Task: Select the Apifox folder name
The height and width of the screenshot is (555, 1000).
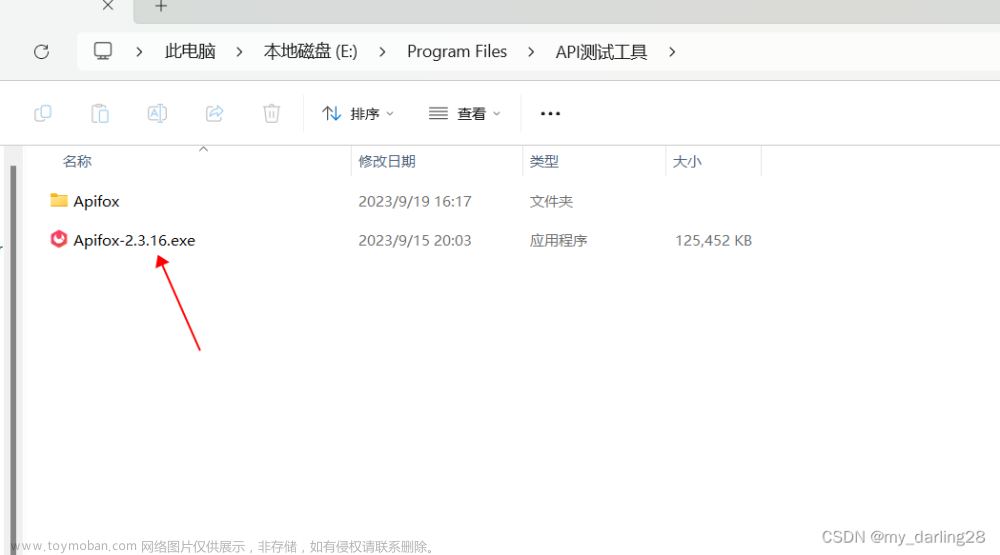Action: click(x=96, y=201)
